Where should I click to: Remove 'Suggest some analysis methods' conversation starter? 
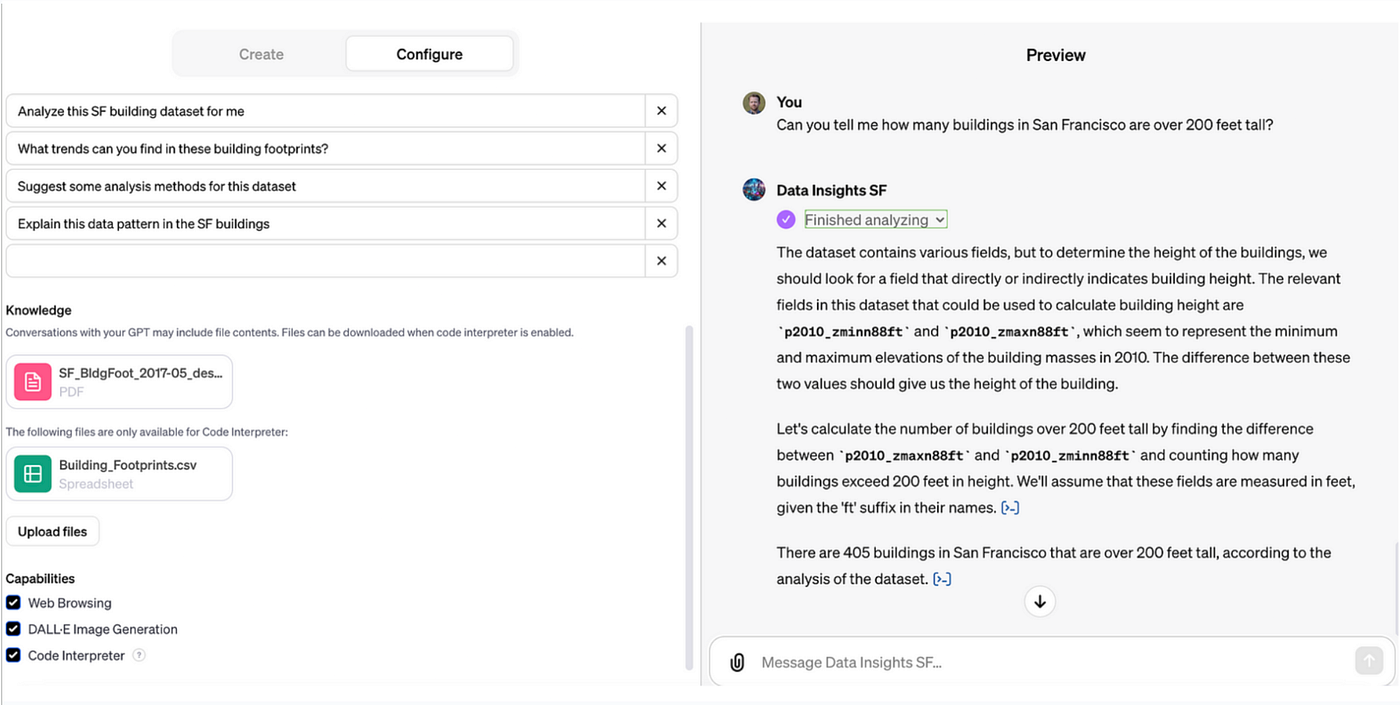[661, 186]
